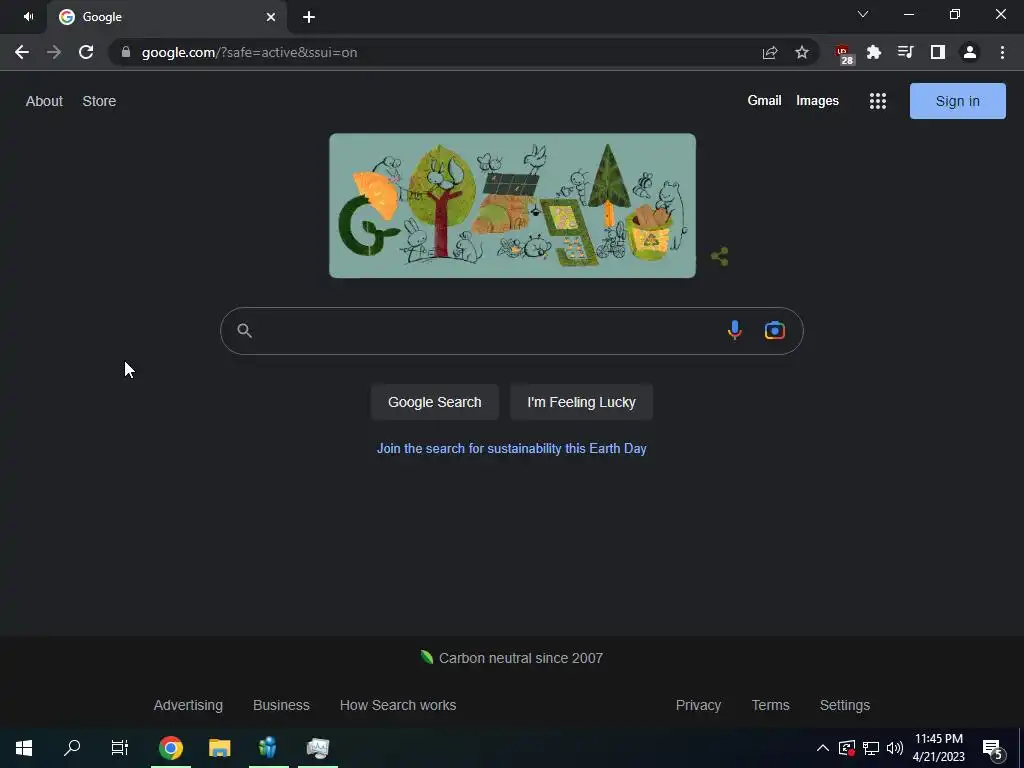Open the Earth Day sustainability link
The width and height of the screenshot is (1024, 768).
(511, 449)
